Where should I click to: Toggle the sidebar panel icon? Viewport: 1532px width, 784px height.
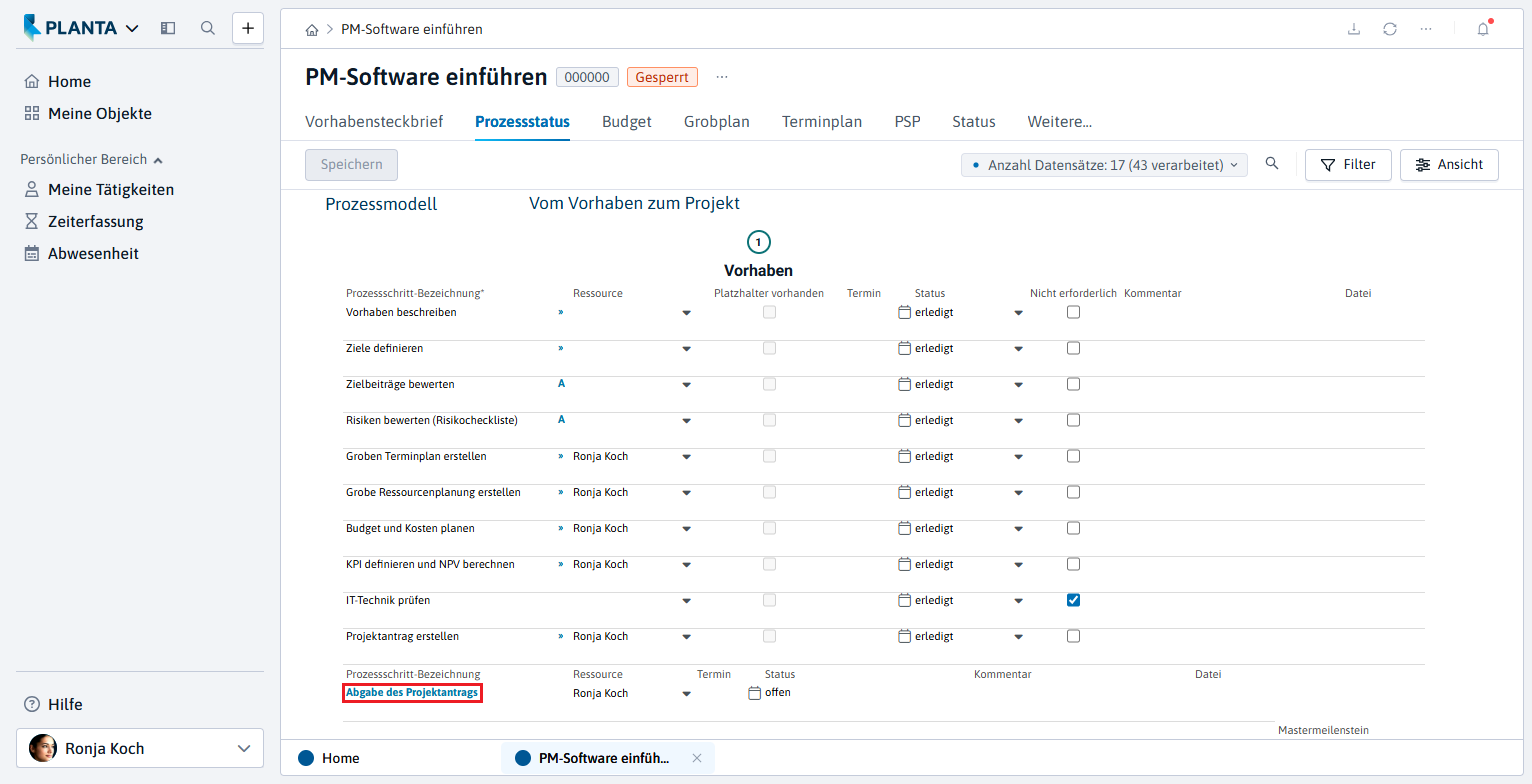[x=168, y=28]
